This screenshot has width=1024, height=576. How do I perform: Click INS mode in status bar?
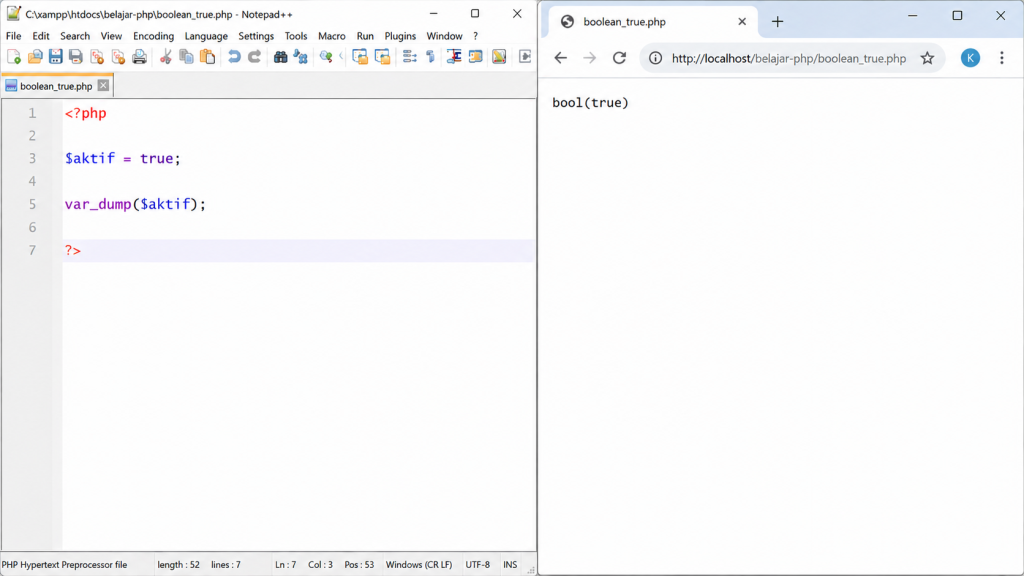pyautogui.click(x=510, y=565)
